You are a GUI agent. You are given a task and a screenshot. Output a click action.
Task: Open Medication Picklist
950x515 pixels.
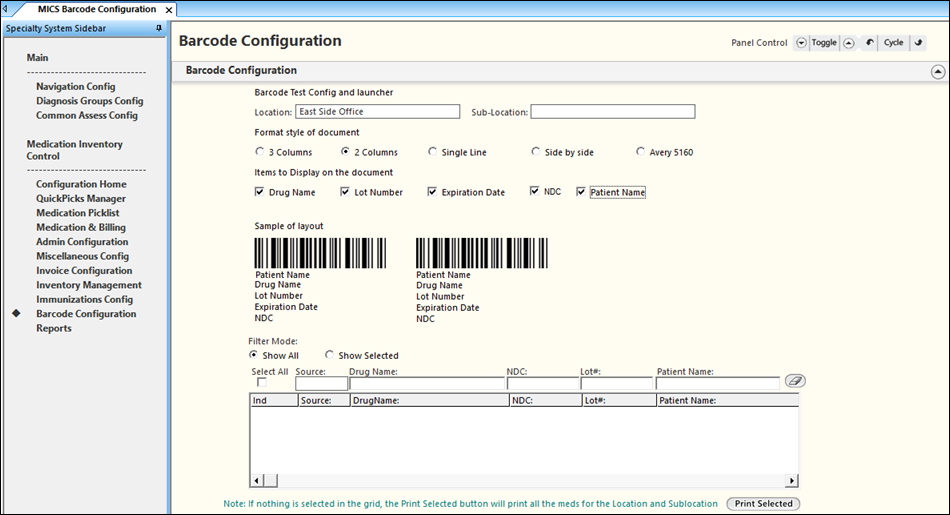point(78,213)
